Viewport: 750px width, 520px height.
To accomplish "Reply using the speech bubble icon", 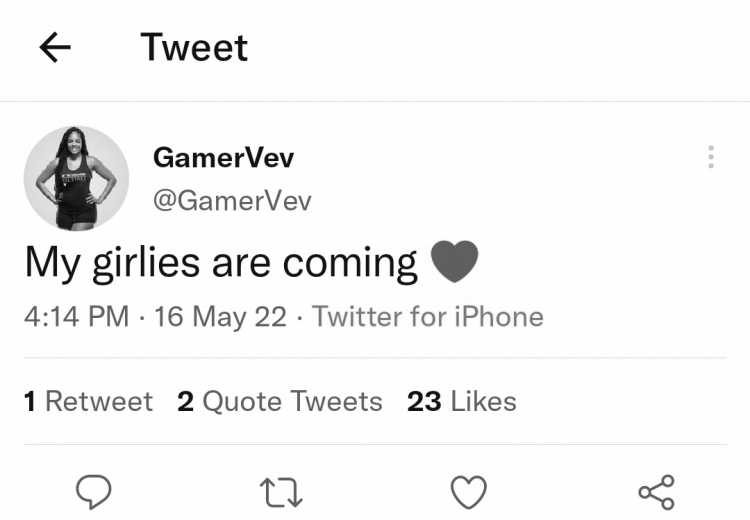I will point(94,492).
